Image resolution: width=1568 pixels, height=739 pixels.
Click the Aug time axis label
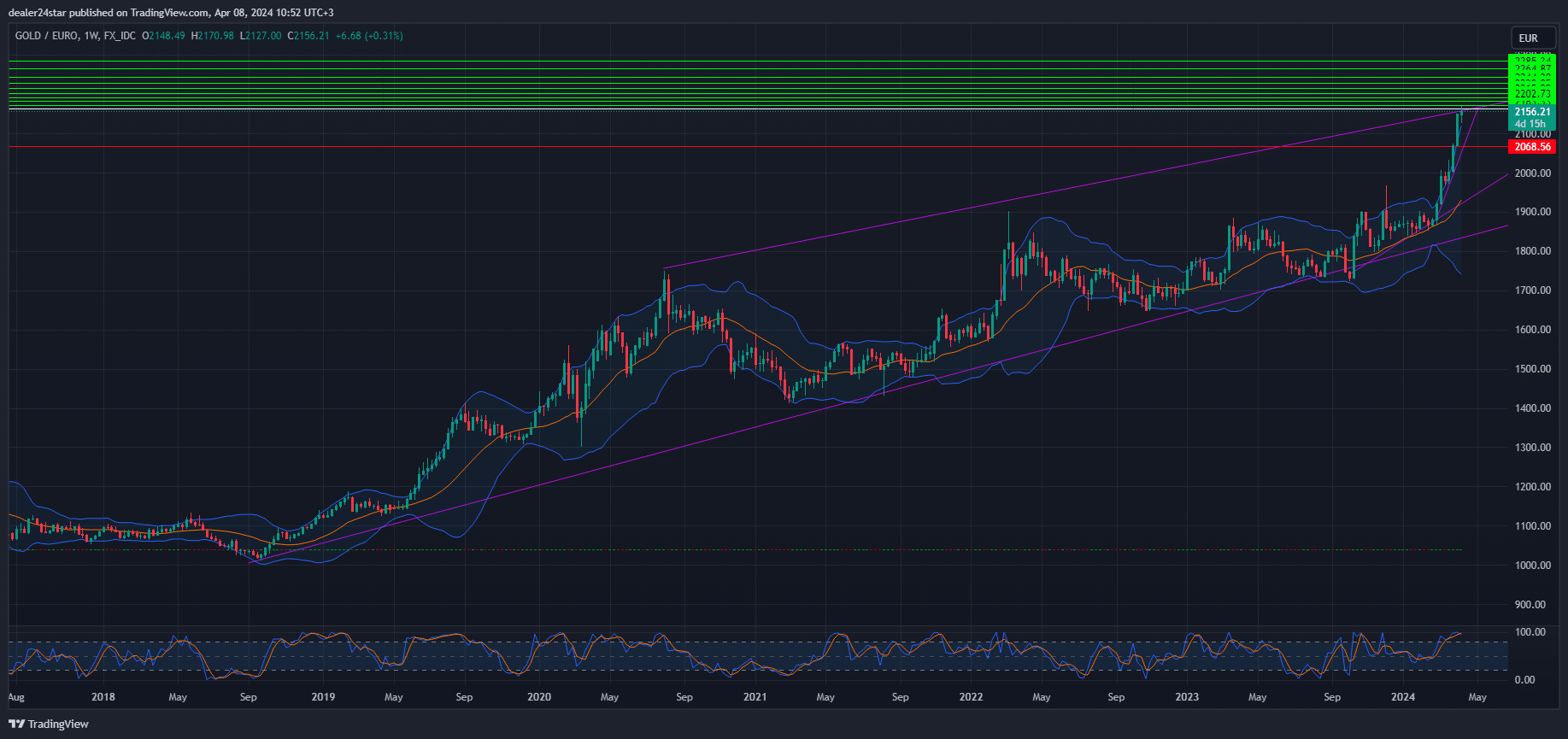tap(16, 697)
